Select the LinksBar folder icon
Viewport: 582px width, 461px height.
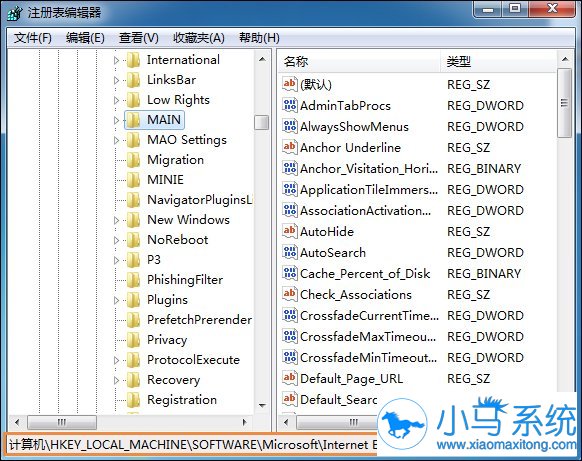[x=133, y=80]
